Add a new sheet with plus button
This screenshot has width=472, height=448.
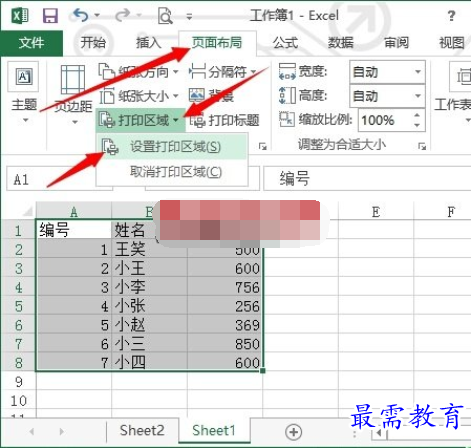294,432
